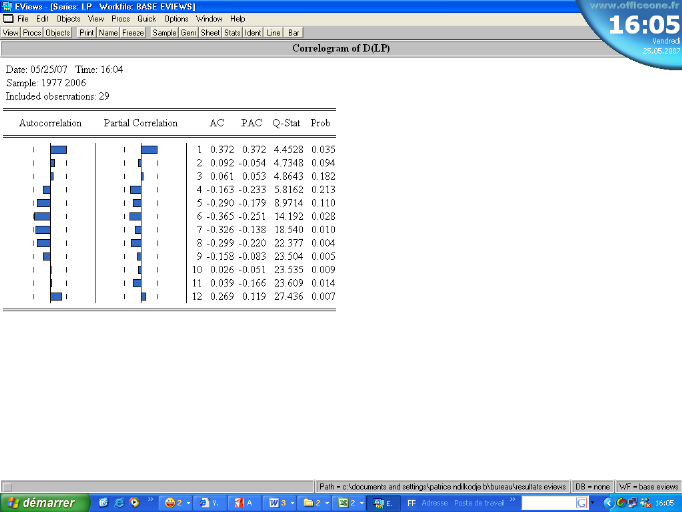Open the Options menu
The width and height of the screenshot is (682, 512).
(176, 19)
